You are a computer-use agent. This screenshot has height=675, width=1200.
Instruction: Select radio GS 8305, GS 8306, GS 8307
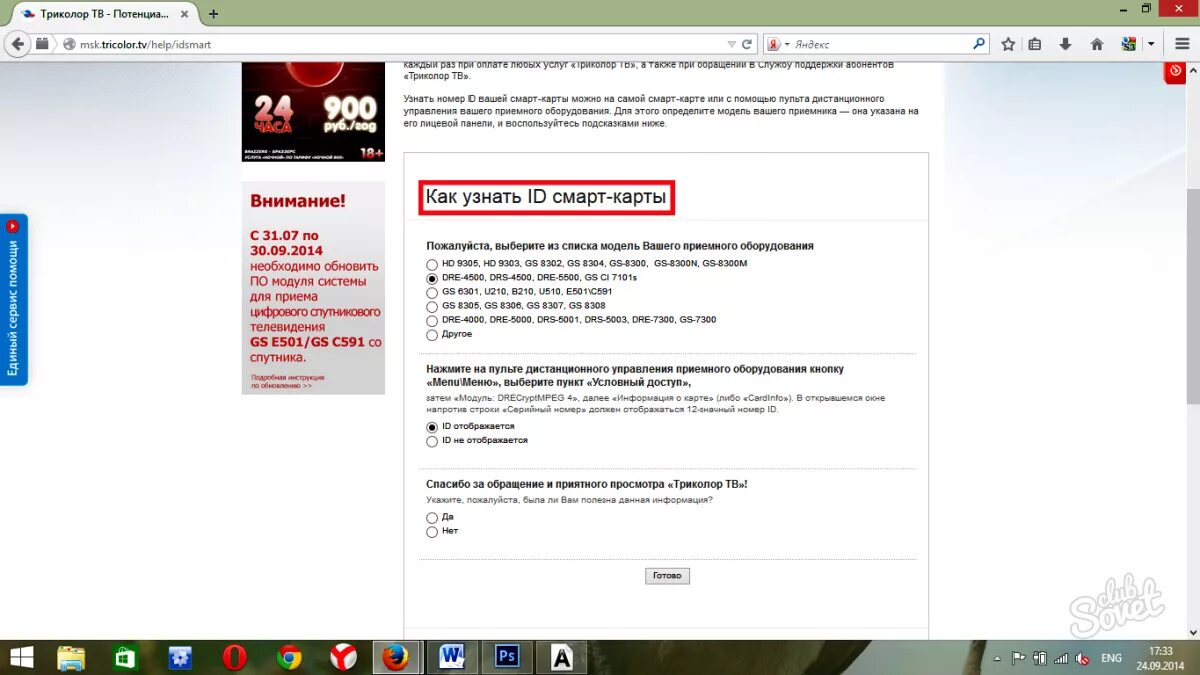coord(432,306)
